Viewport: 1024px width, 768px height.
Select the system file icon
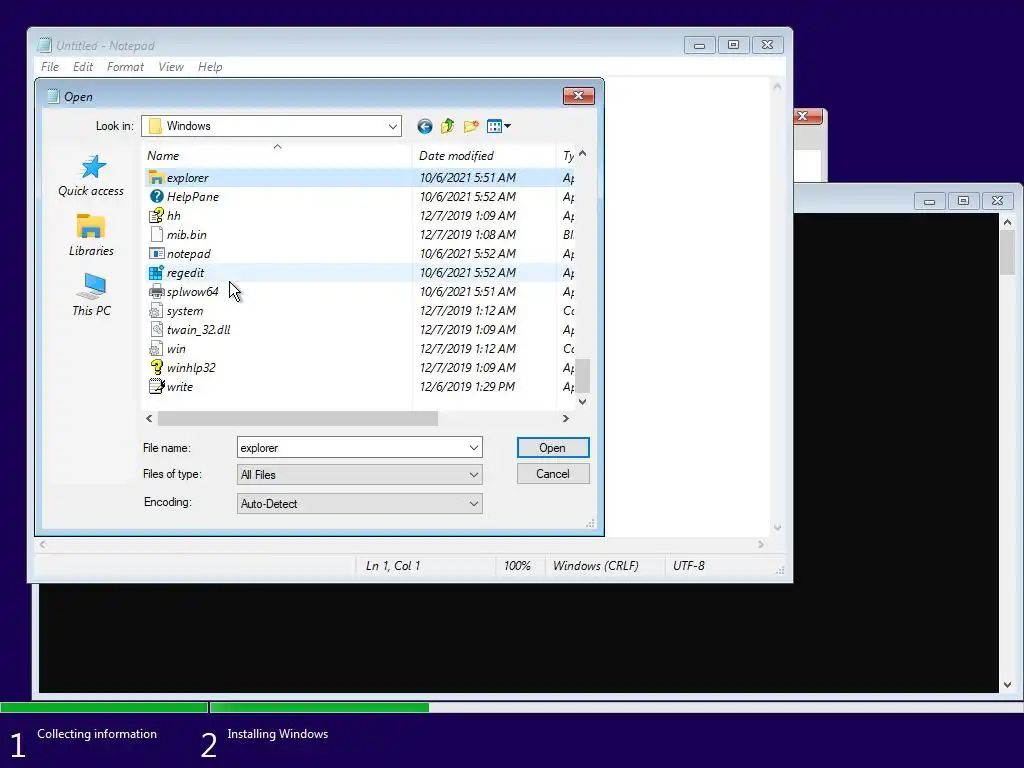[156, 311]
